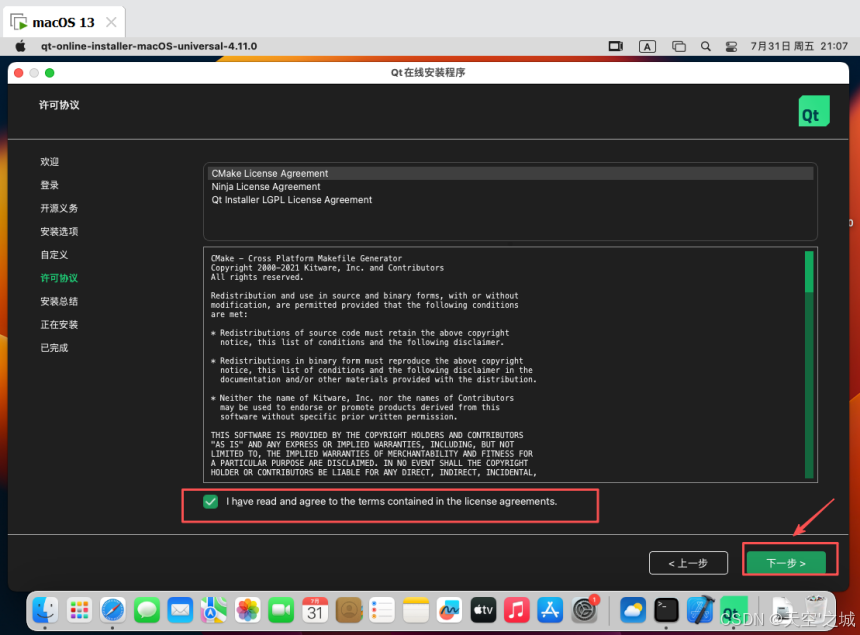Open System Settings with notification badge
Screen dimensions: 860x635
(585, 610)
